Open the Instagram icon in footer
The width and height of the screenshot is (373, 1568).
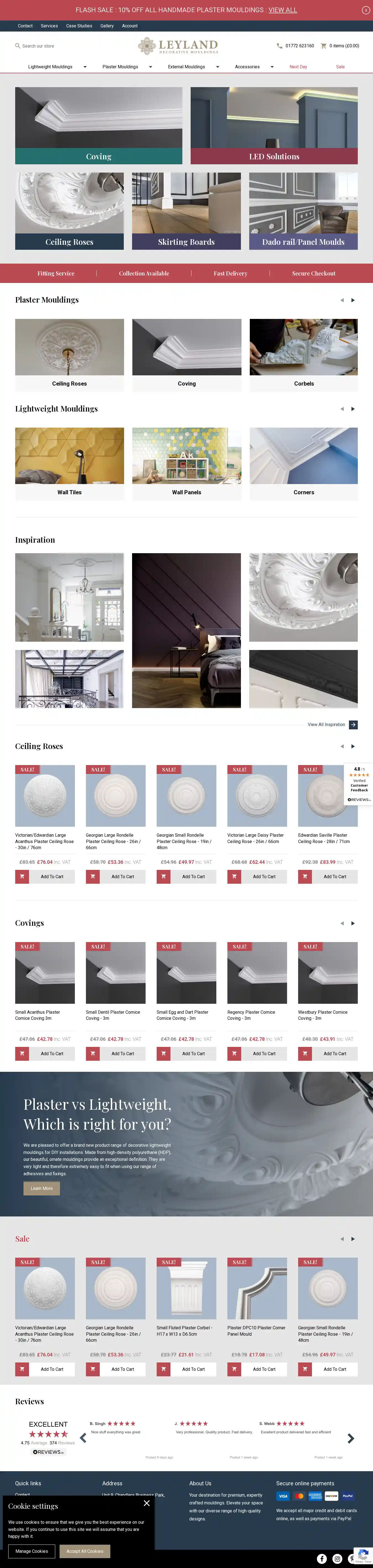pos(337,1558)
